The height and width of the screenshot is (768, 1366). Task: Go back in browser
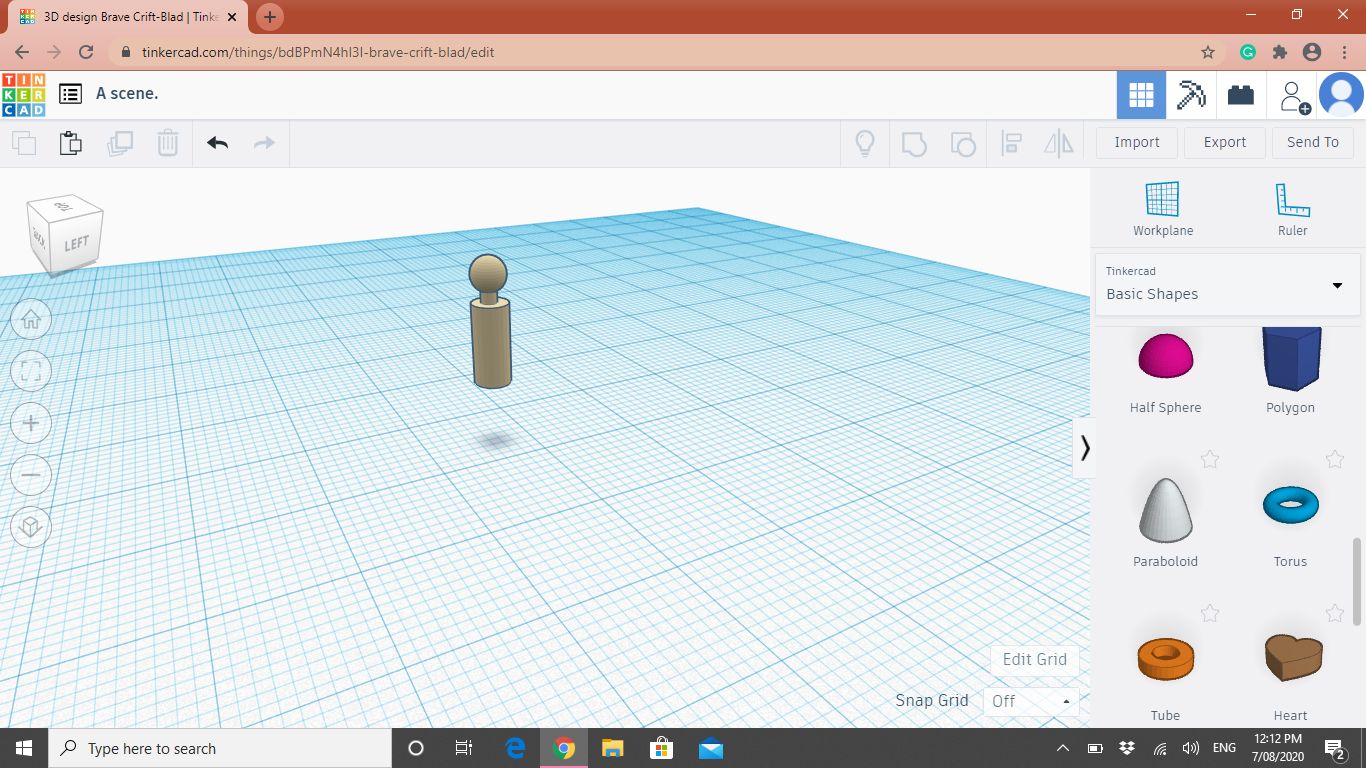[x=22, y=52]
